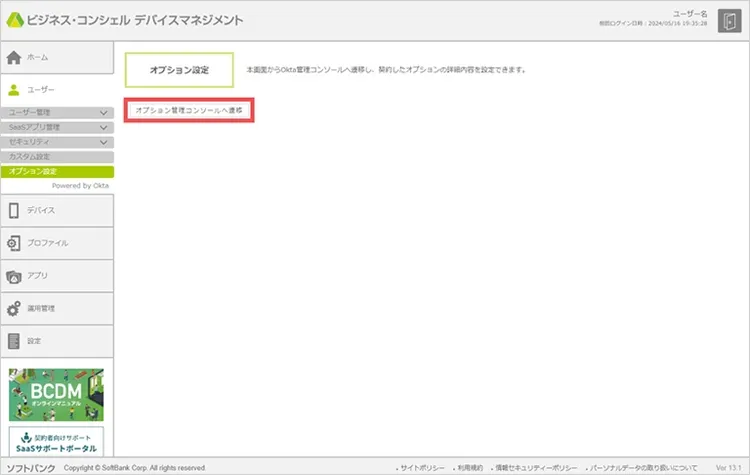Viewport: 750px width, 475px height.
Task: Click the ユーザー名 text in header
Action: tap(690, 14)
